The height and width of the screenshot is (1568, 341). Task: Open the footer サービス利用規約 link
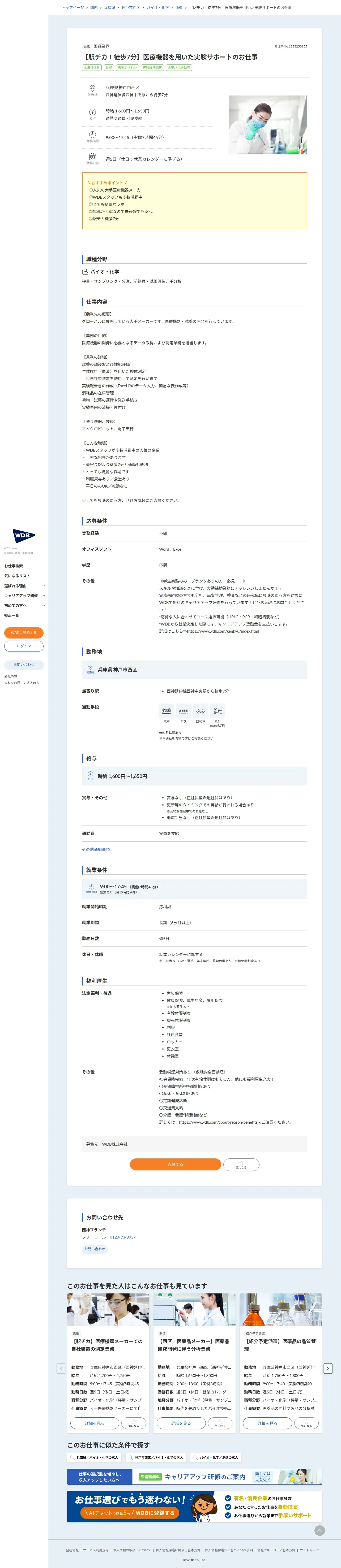pyautogui.click(x=96, y=1550)
